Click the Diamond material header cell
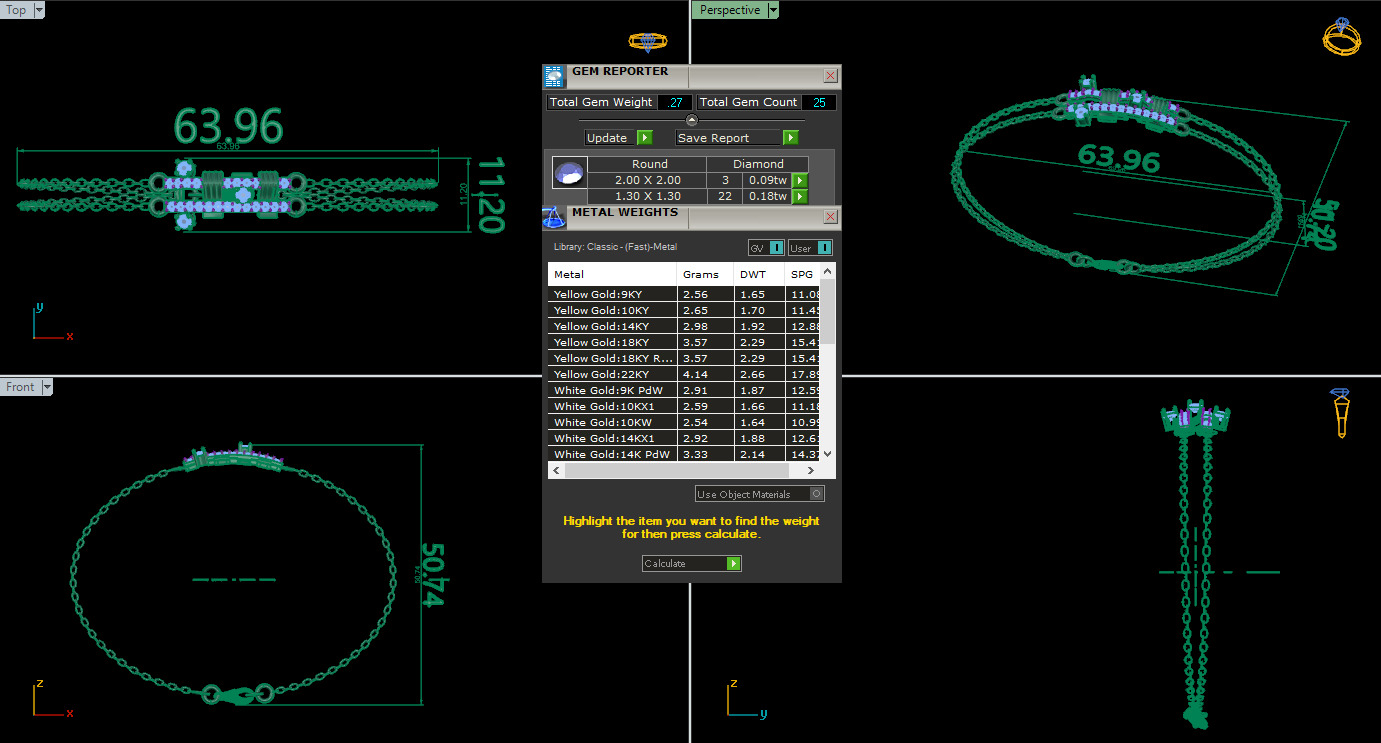Screen dimensions: 1381x743 (758, 164)
